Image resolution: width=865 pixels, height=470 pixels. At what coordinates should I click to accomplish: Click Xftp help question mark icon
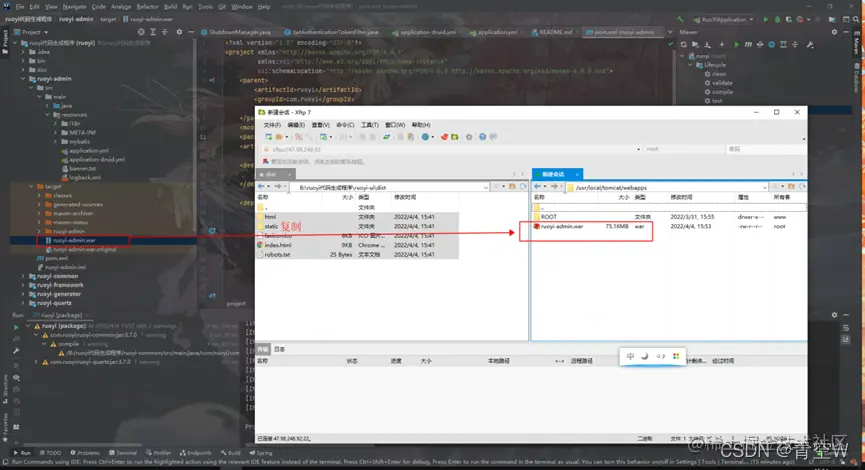(x=483, y=137)
